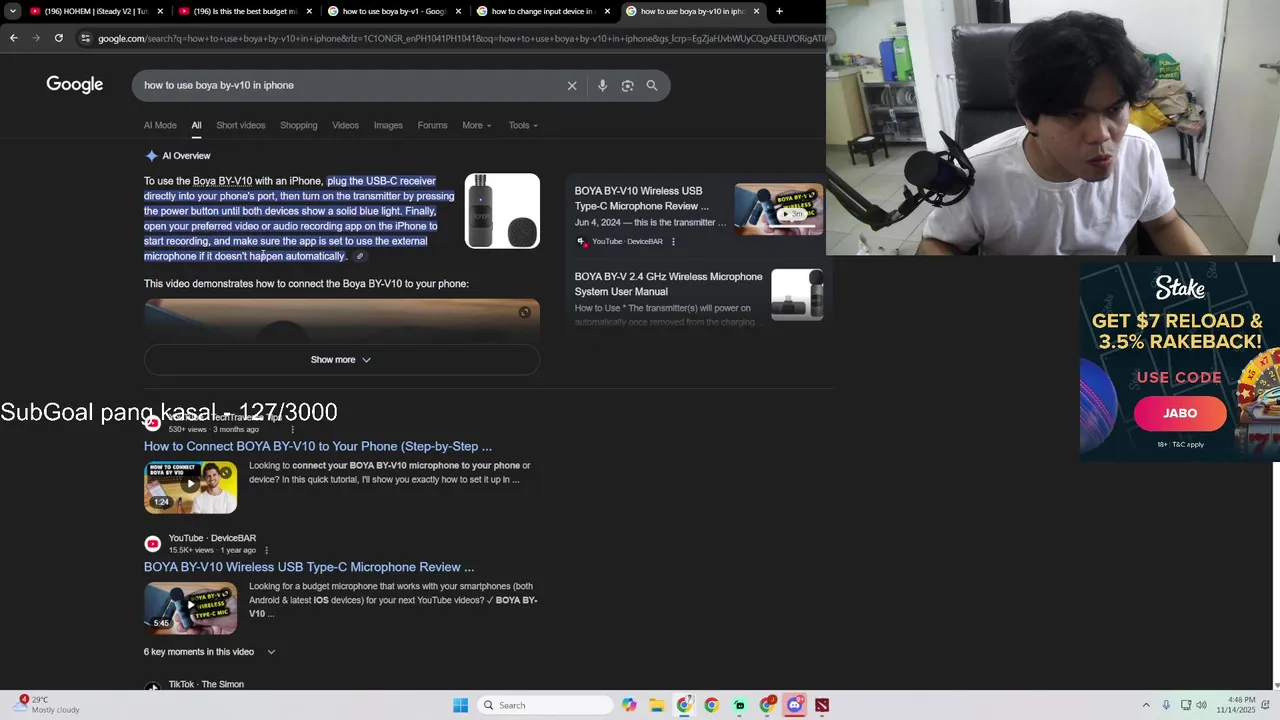Screen dimensions: 1280x720
Task: Select Videos results filter
Action: pyautogui.click(x=345, y=125)
